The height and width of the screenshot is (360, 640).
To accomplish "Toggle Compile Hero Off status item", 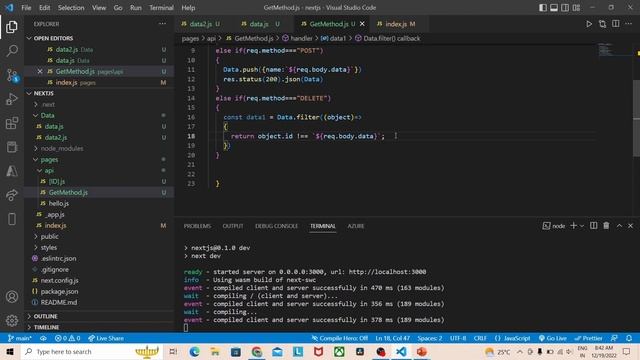I will click(x=340, y=338).
